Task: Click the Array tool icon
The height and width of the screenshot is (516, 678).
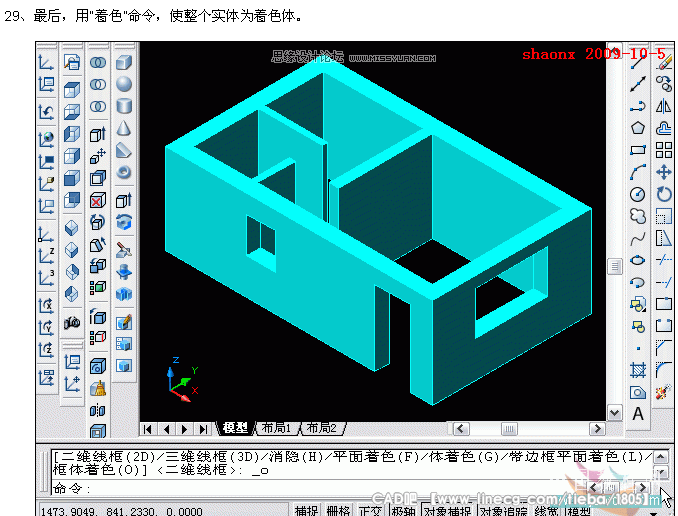Action: [664, 150]
